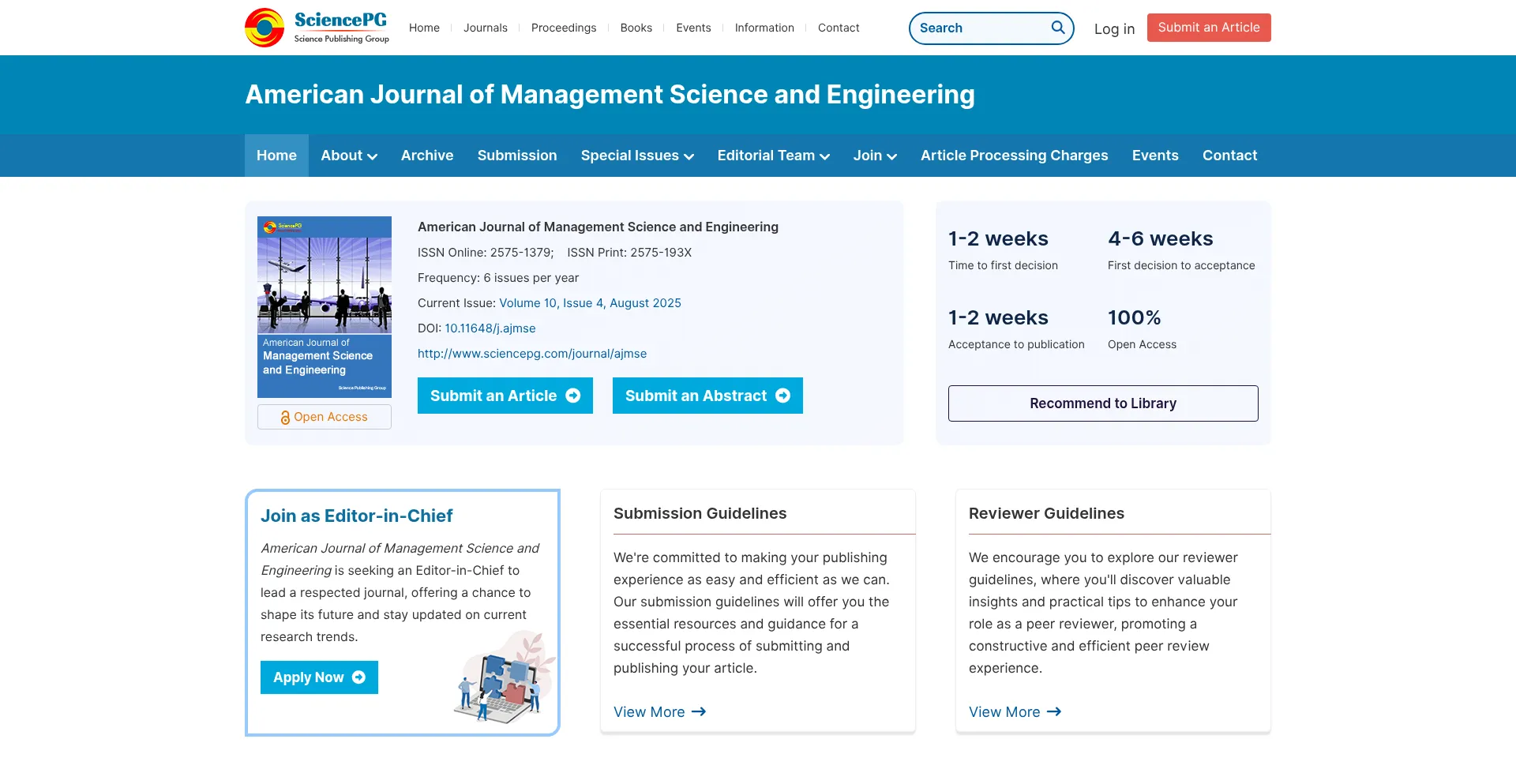Click the Join as Editor-in-Chief heading
Screen dimensions: 1516x784
coord(357,516)
